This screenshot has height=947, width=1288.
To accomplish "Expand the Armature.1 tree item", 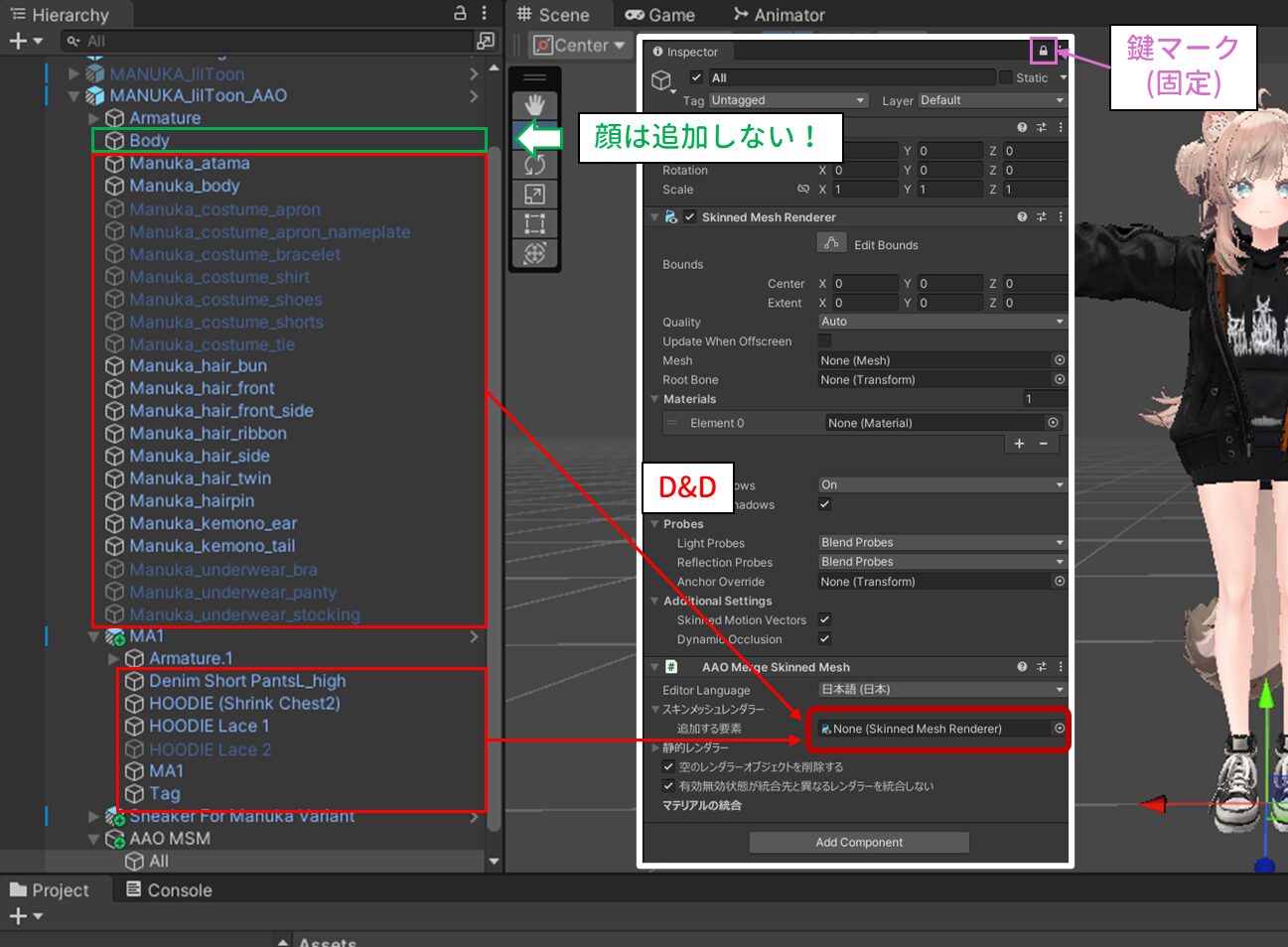I will [113, 658].
